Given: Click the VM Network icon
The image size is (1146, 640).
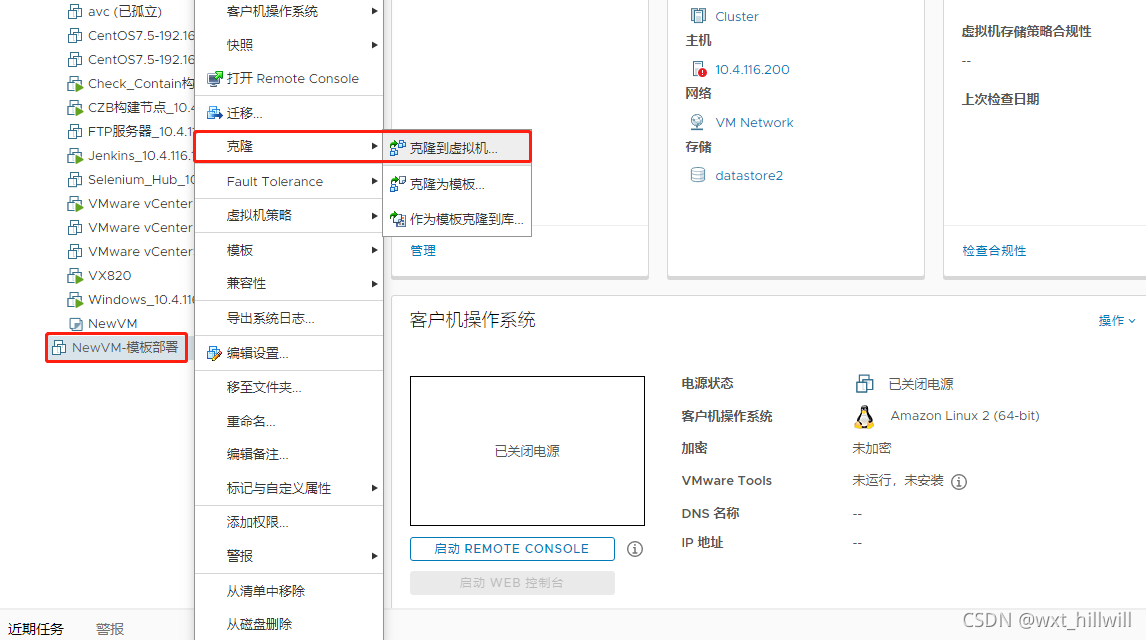Looking at the screenshot, I should pos(697,122).
